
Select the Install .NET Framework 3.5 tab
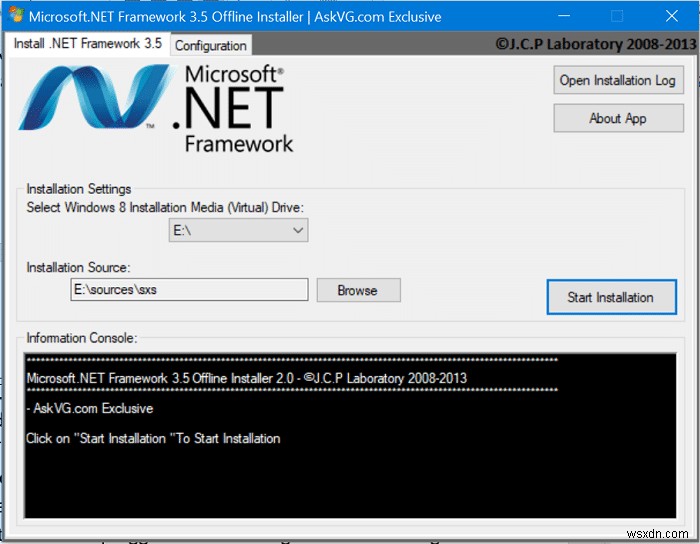click(88, 44)
